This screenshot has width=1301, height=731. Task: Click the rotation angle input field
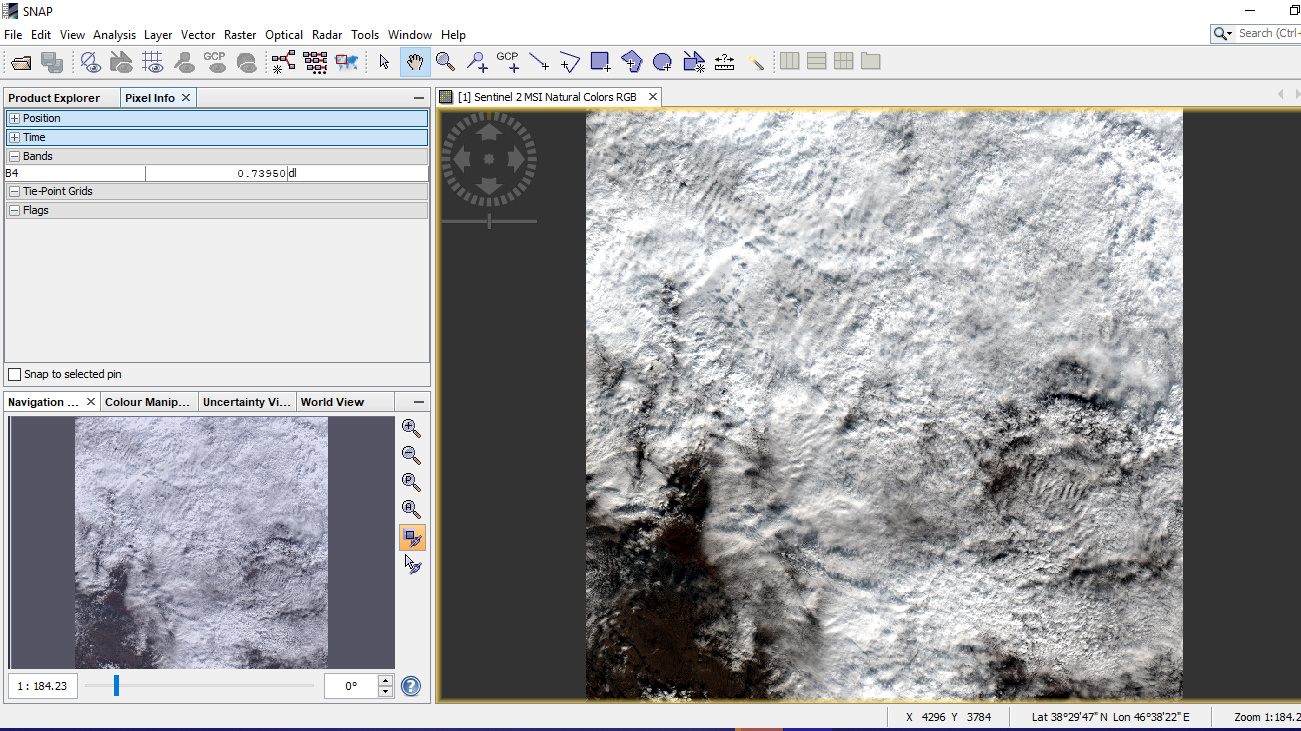point(350,686)
